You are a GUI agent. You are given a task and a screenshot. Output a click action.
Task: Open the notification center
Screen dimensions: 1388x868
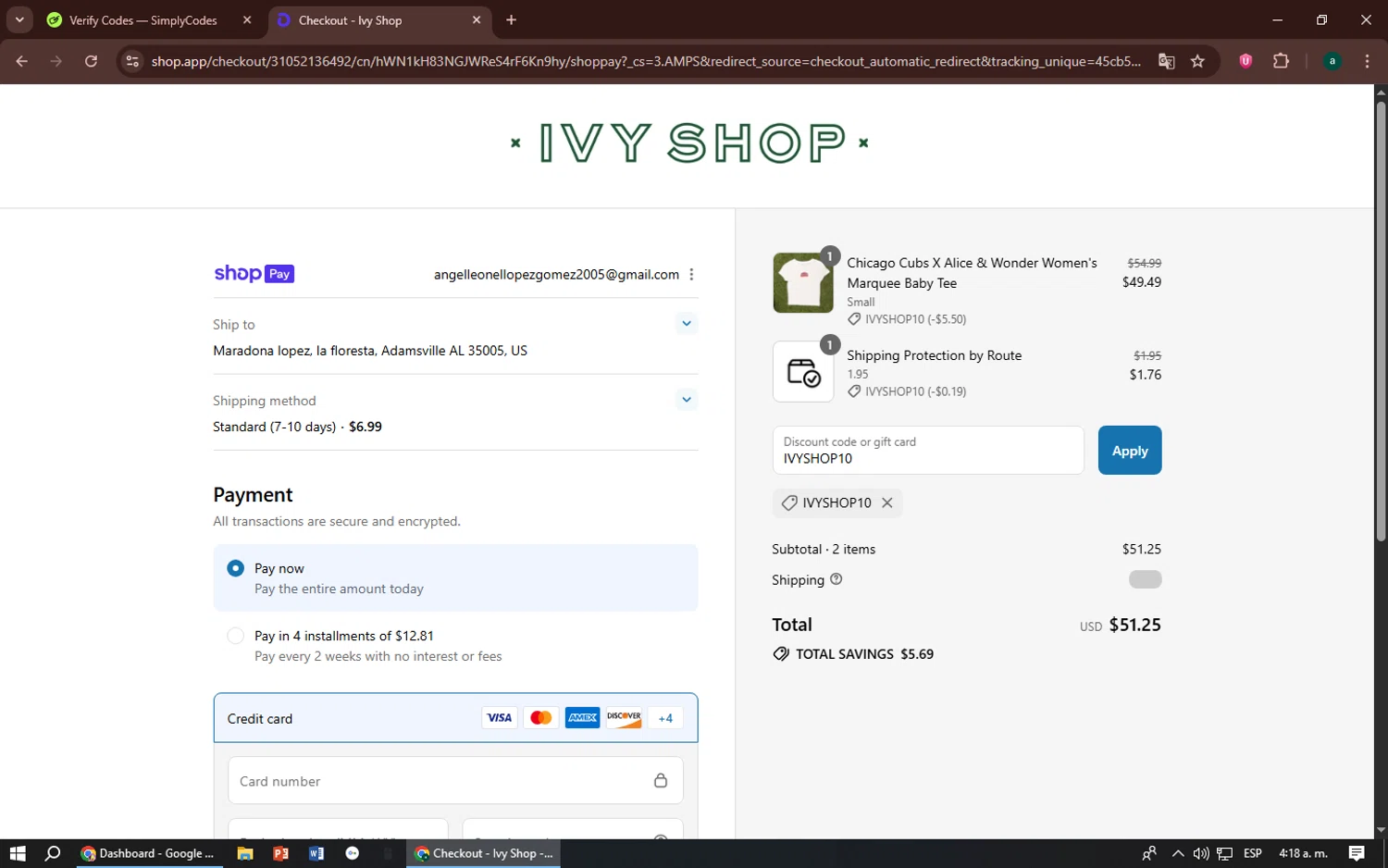click(x=1357, y=853)
